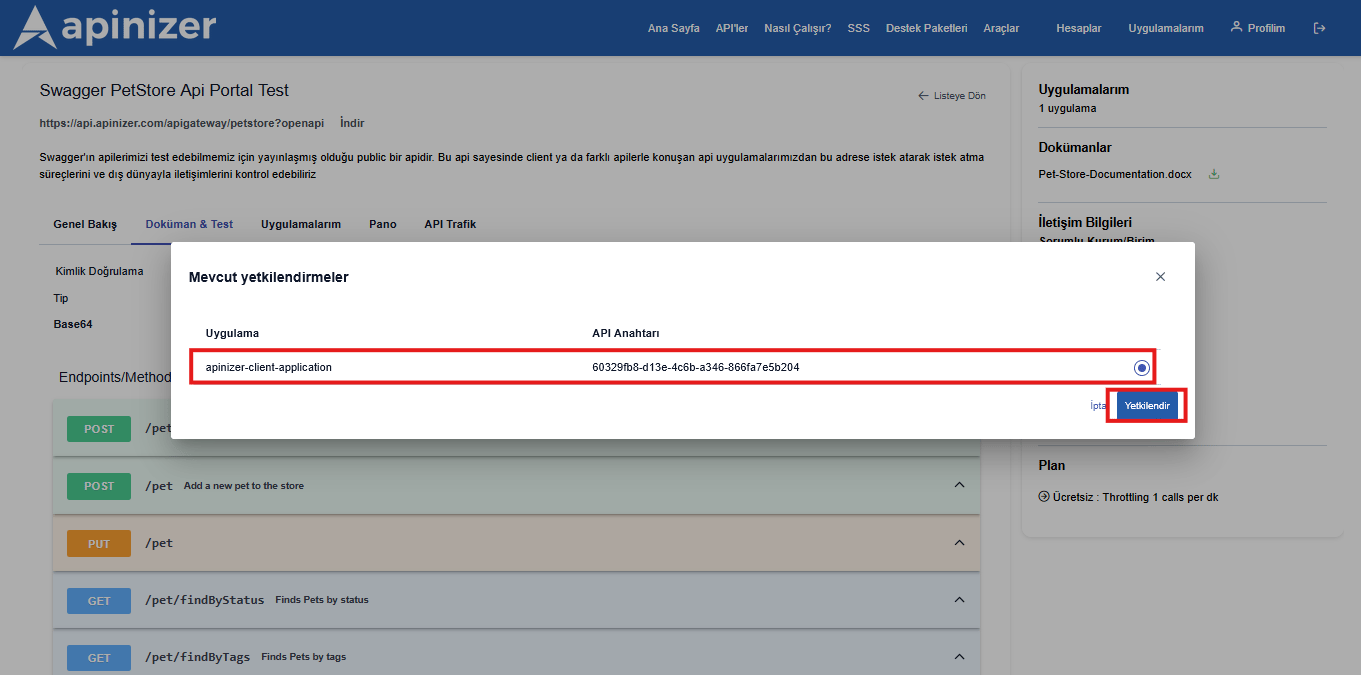This screenshot has height=675, width=1361.
Task: Click the Uygulamalarım sidebar heading
Action: [x=1084, y=89]
